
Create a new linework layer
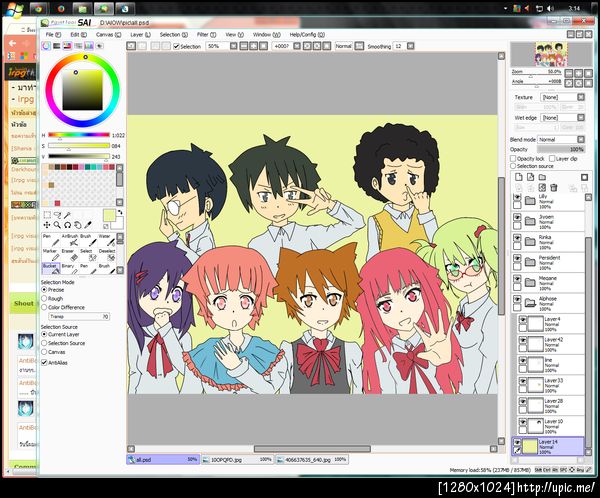530,177
